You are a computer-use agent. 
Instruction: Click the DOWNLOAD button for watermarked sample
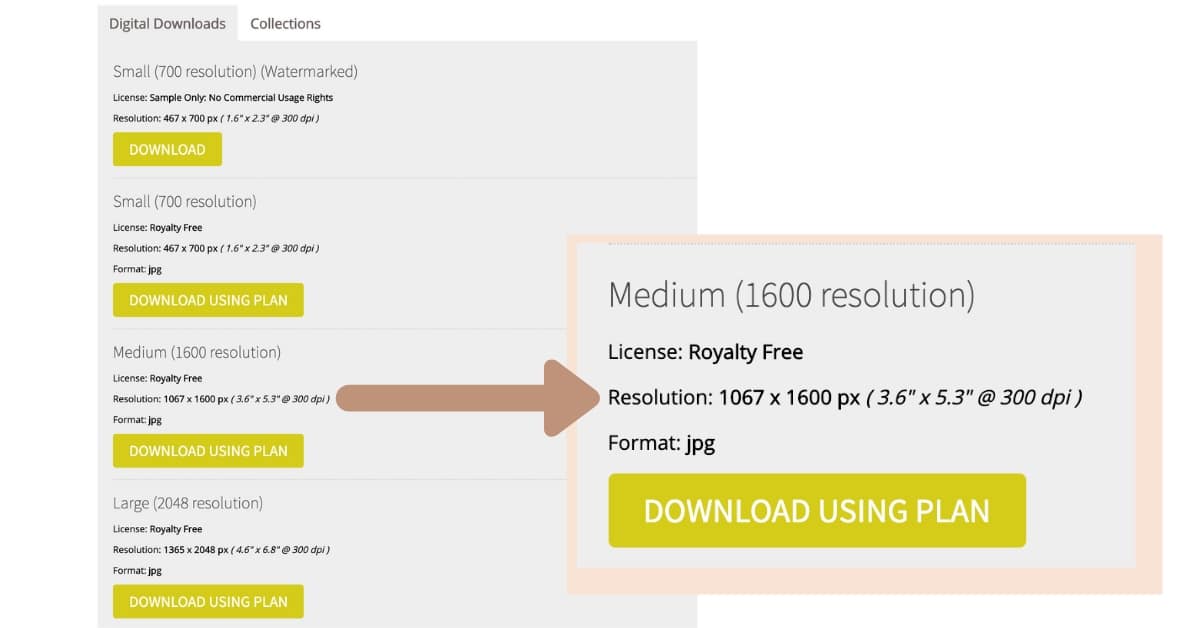click(167, 149)
